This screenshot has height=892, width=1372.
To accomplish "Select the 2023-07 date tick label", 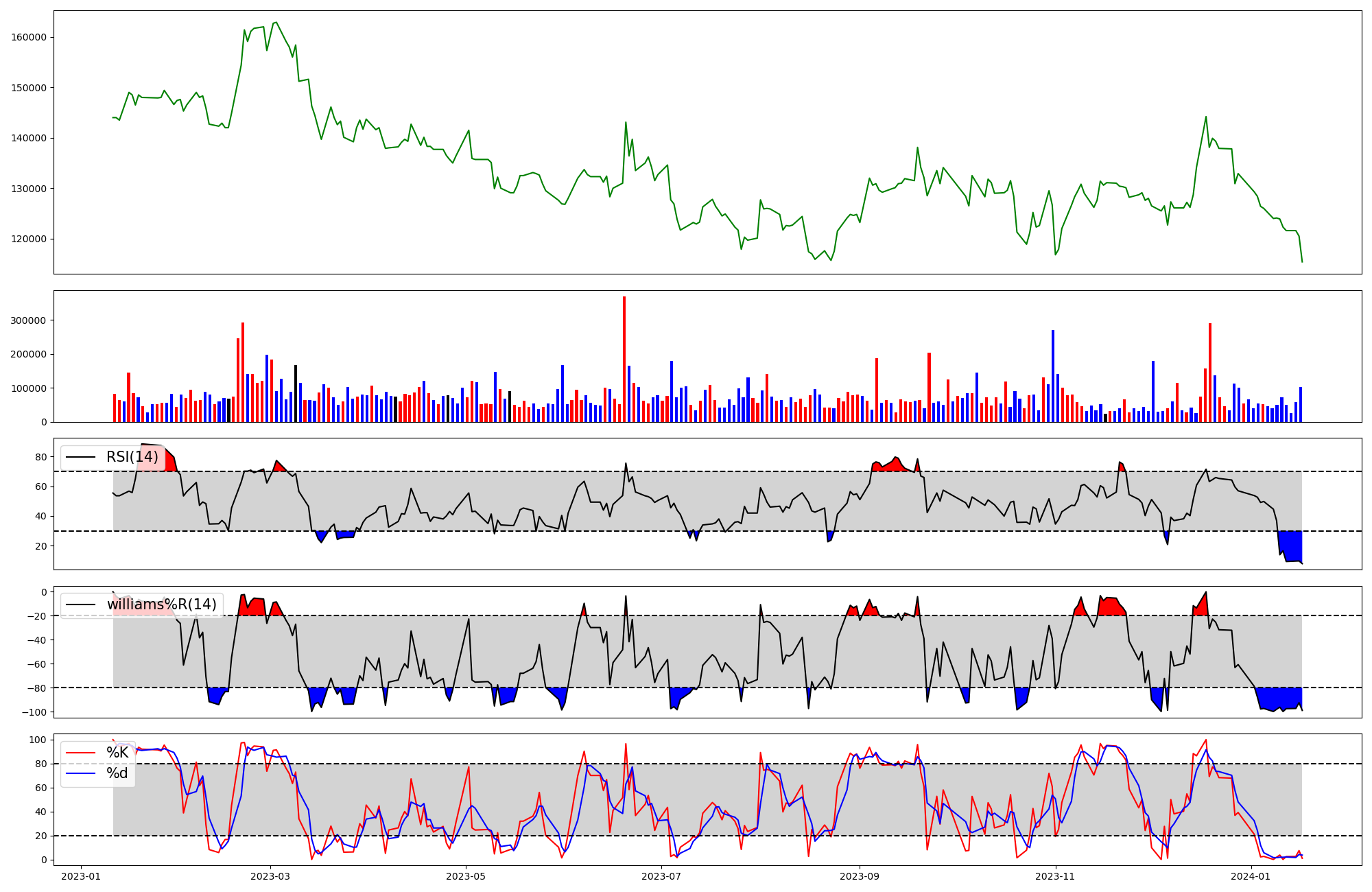I will tap(662, 876).
